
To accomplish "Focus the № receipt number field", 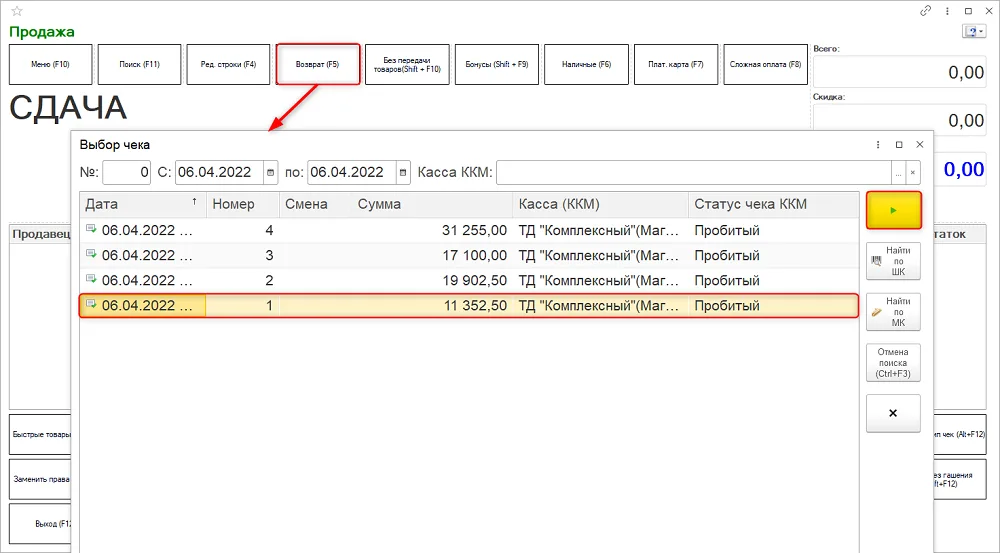I will (126, 172).
